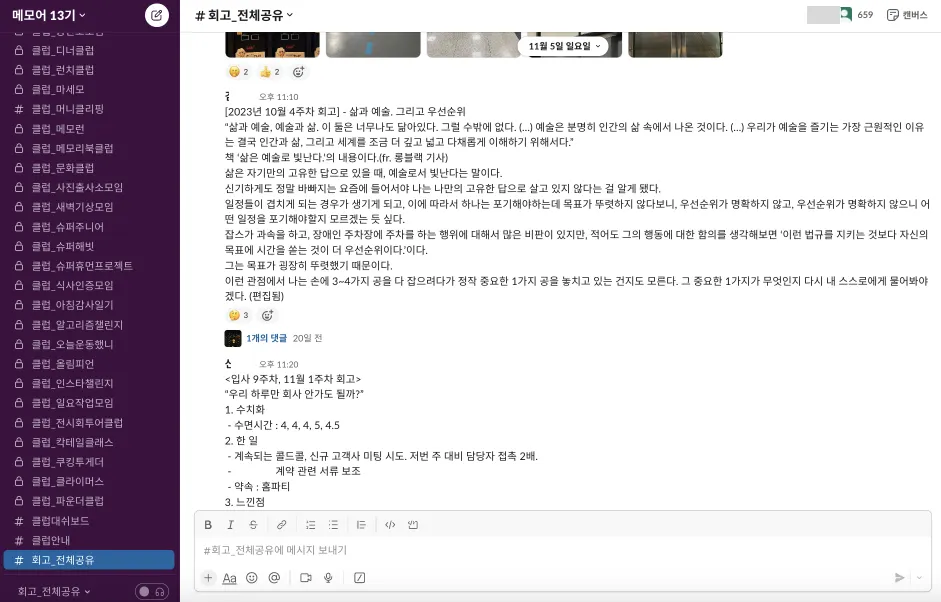Expand the #회고_전체공유 channel header dropdown
This screenshot has height=602, width=941.
(x=244, y=16)
